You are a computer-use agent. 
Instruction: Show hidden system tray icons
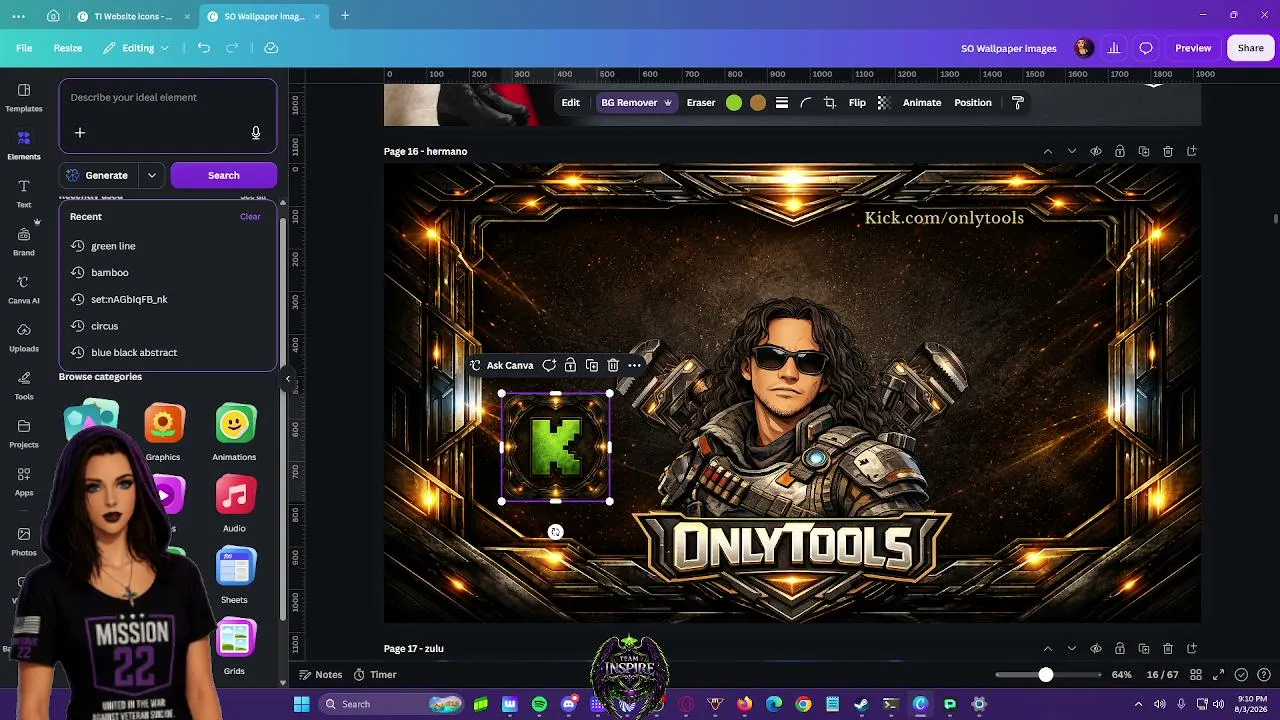pyautogui.click(x=1138, y=704)
